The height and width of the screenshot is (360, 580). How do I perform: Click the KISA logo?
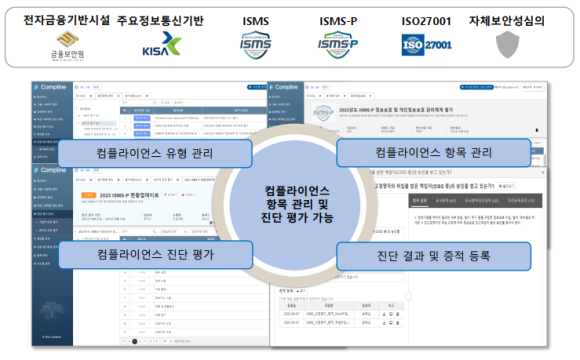162,44
